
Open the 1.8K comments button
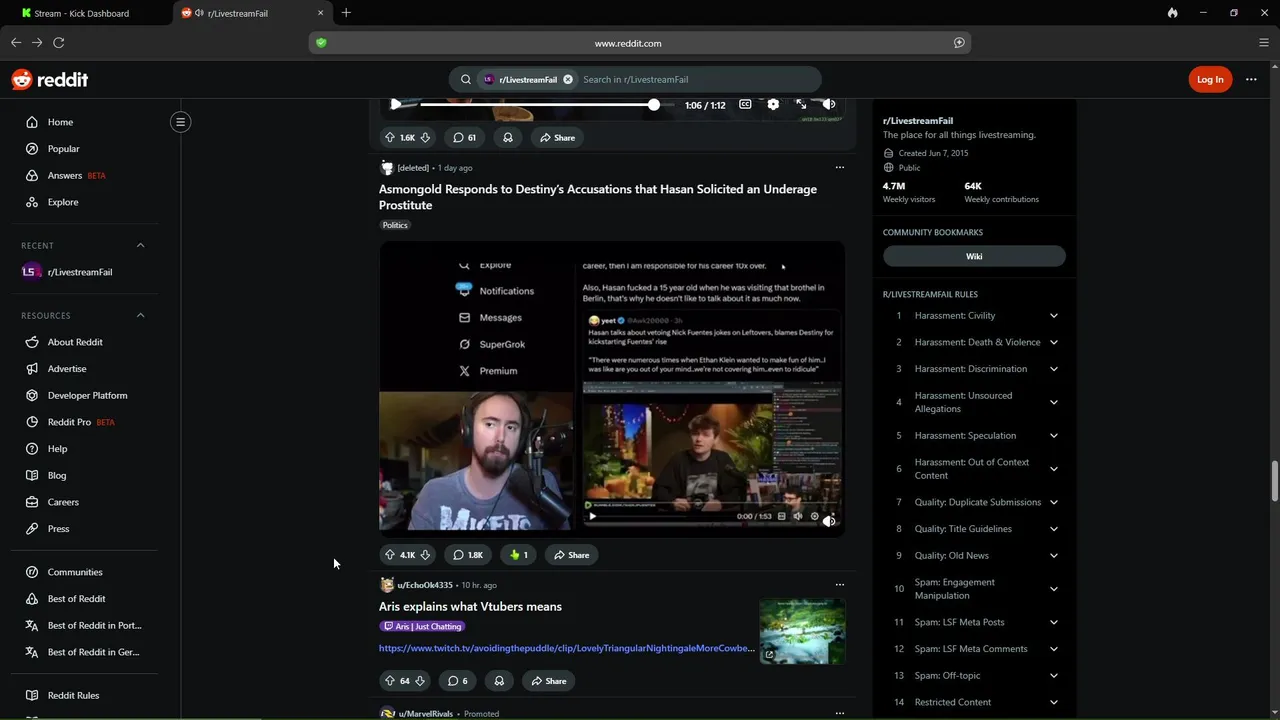[468, 555]
